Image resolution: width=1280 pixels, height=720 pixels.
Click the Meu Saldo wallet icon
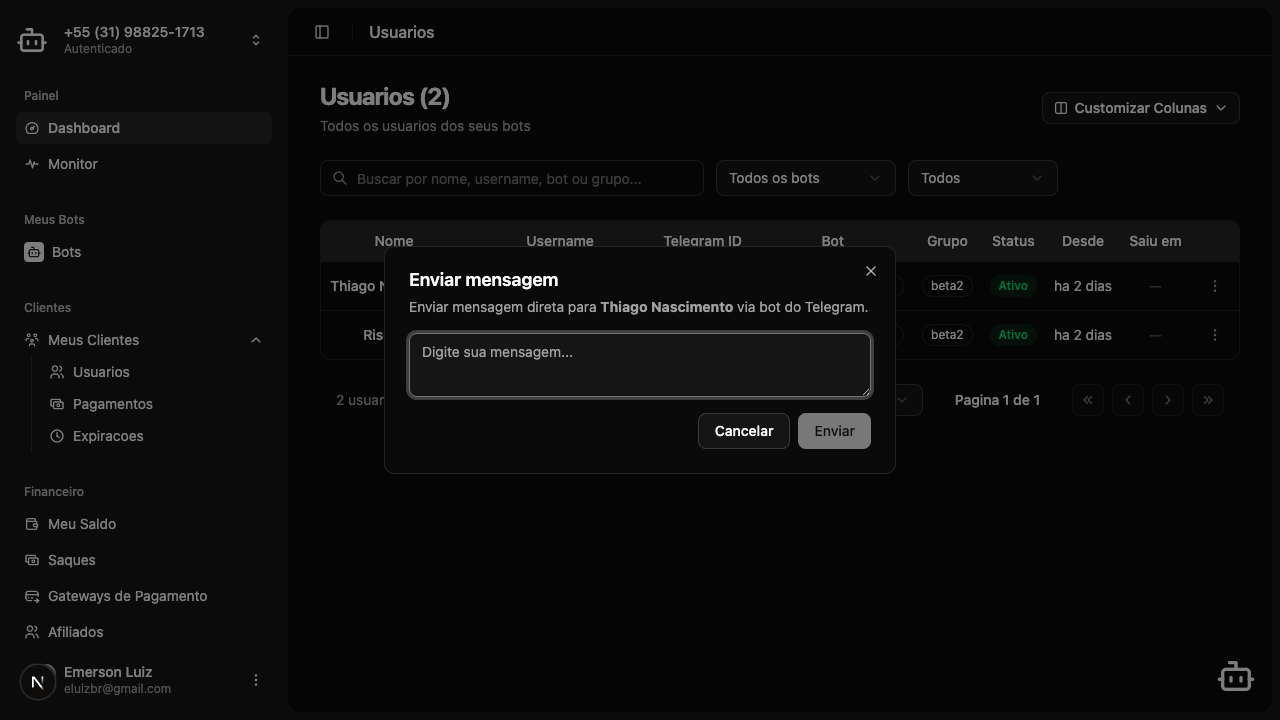pos(32,524)
